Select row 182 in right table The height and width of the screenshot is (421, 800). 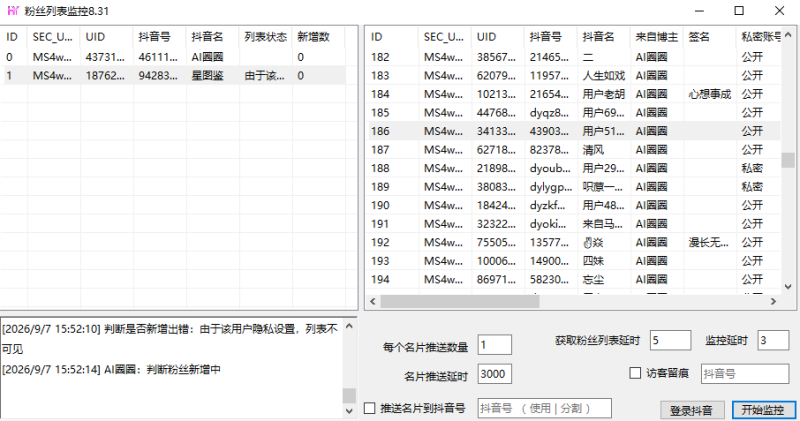(x=574, y=57)
